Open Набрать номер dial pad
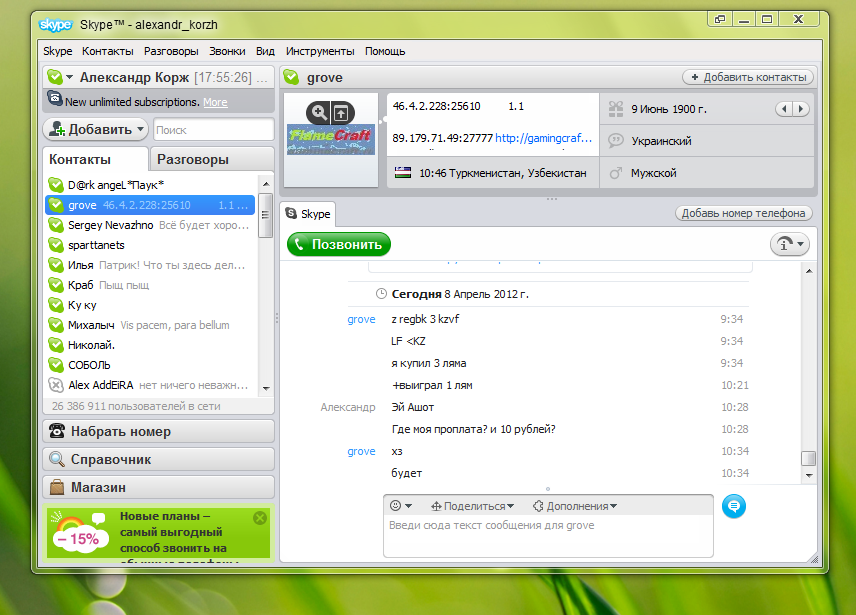Screen dimensions: 856x615 (158, 431)
